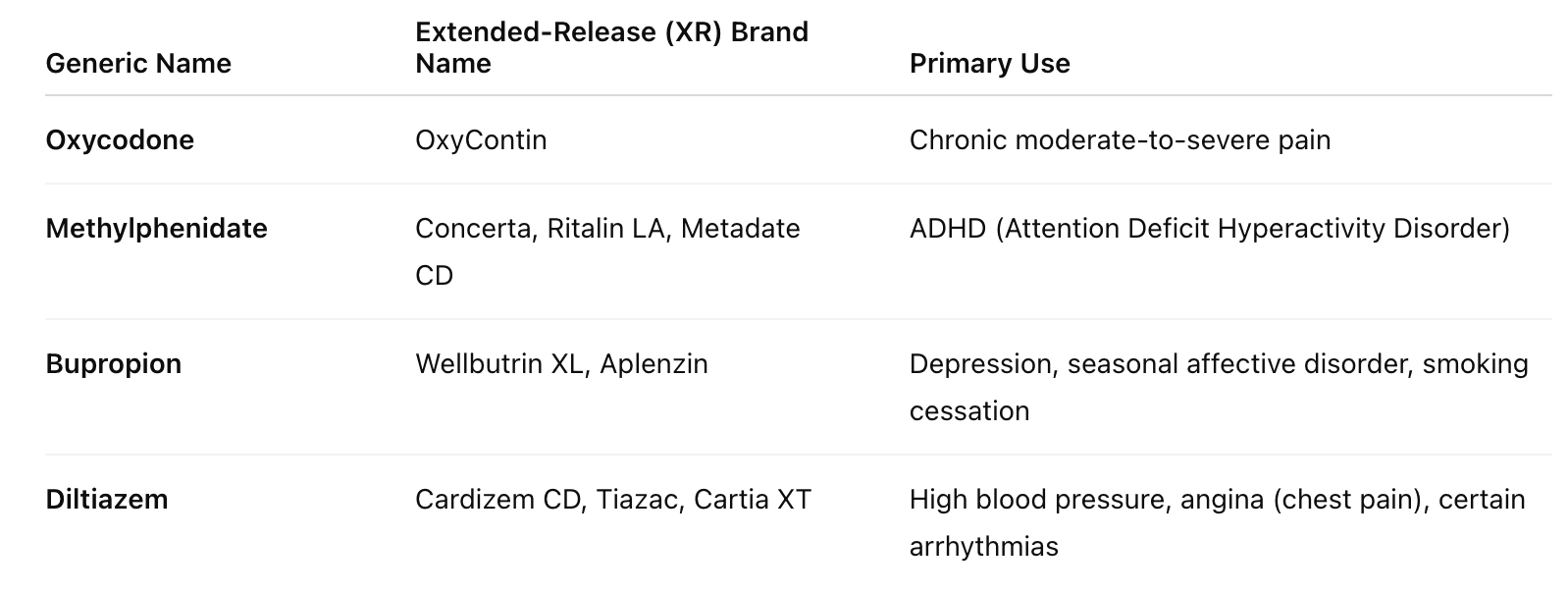Click the Extended-Release (XR) Brand Name header
Screen dimensions: 1568x593
coord(611,47)
